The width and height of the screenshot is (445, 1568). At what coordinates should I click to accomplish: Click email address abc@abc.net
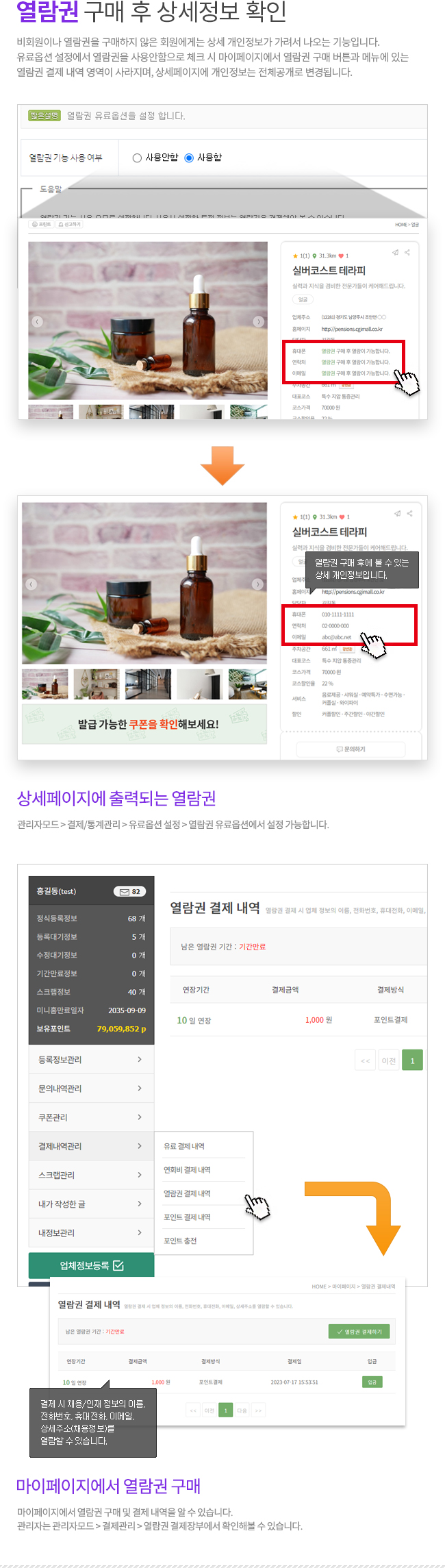point(336,637)
